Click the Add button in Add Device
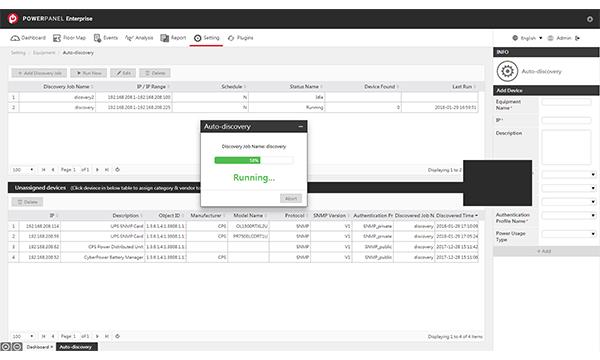Viewport: 600px width, 360px height. coord(545,251)
